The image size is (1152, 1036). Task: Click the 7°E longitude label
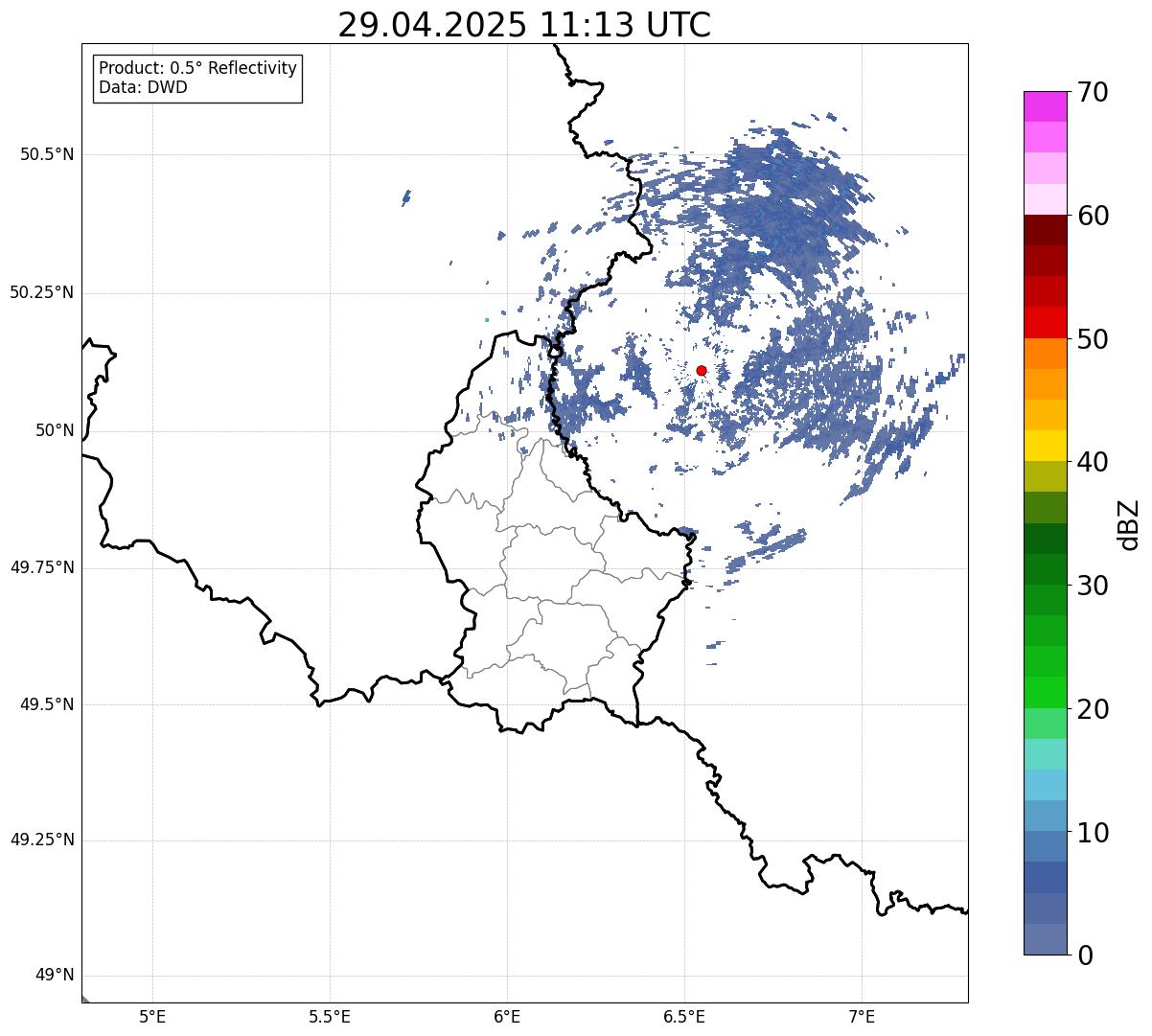[x=862, y=1016]
